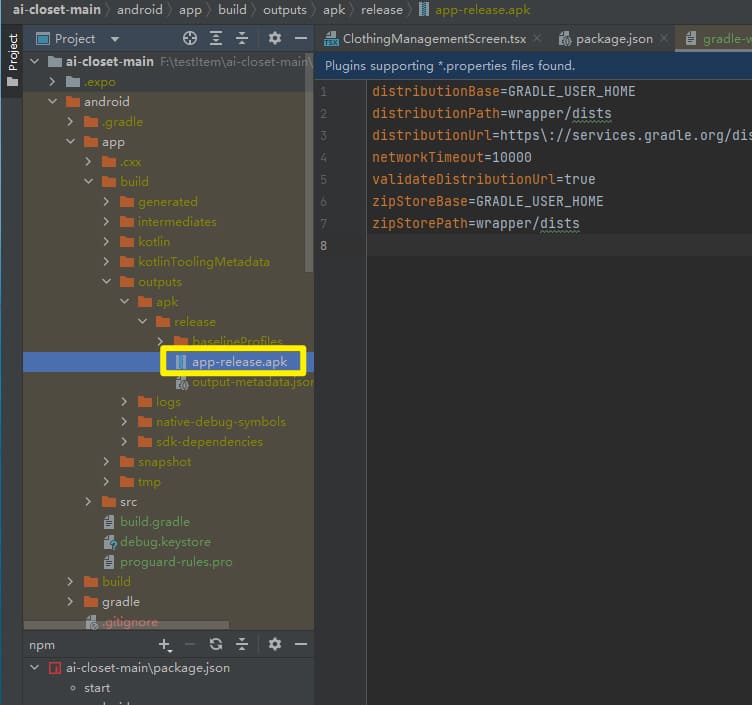Screen dimensions: 752x705
Task: Select build.gradle file in tree
Action: click(154, 522)
